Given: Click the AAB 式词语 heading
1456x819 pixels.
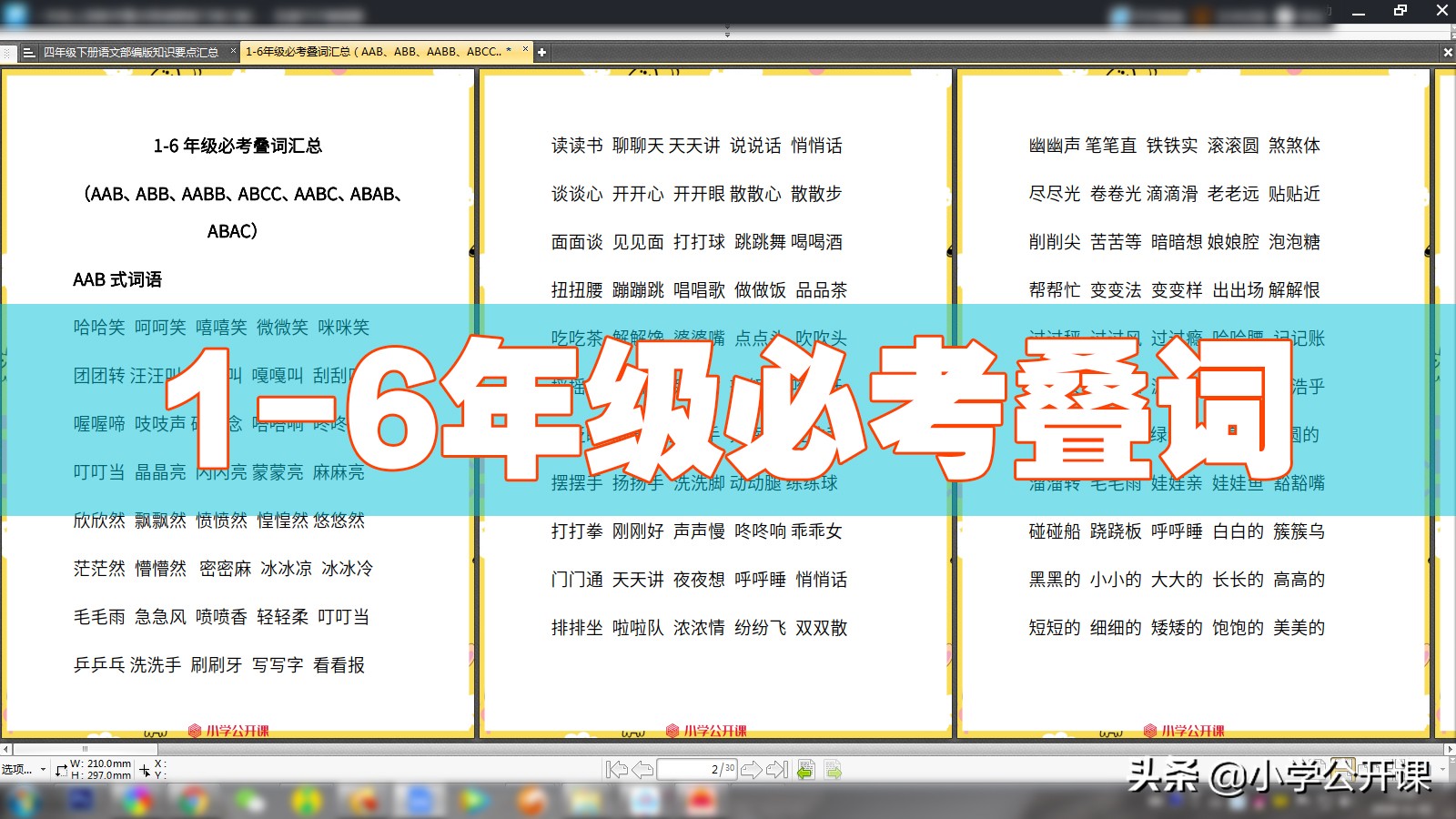Looking at the screenshot, I should tap(117, 279).
